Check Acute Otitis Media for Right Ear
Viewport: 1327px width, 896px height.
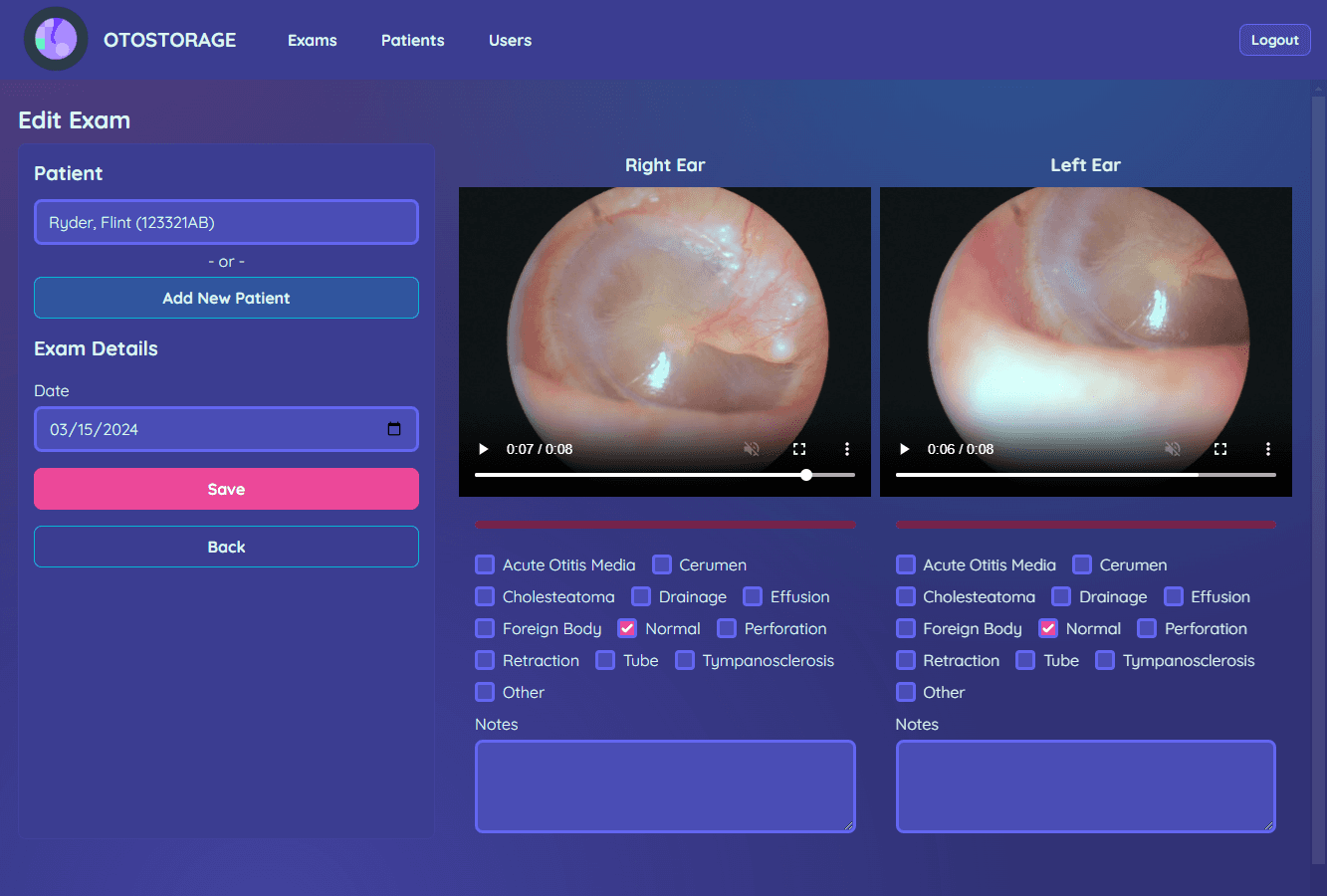pyautogui.click(x=485, y=564)
